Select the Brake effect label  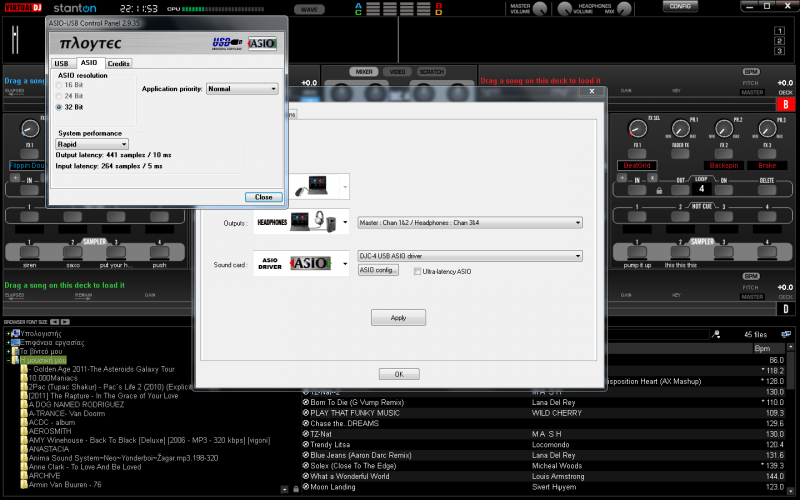pos(767,165)
